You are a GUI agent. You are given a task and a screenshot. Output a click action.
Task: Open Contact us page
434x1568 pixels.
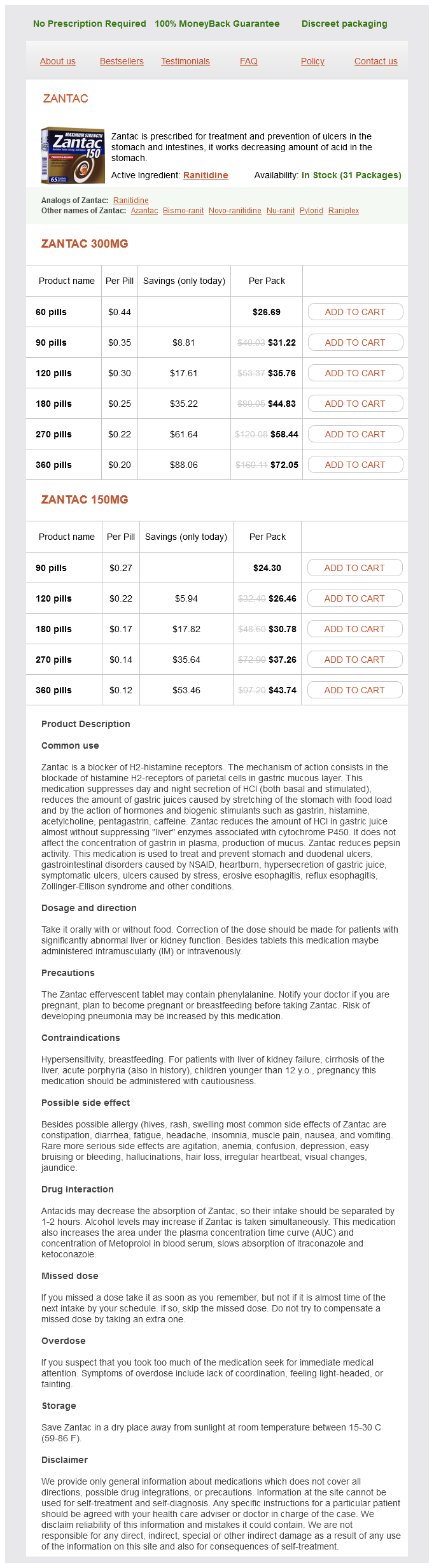point(375,61)
